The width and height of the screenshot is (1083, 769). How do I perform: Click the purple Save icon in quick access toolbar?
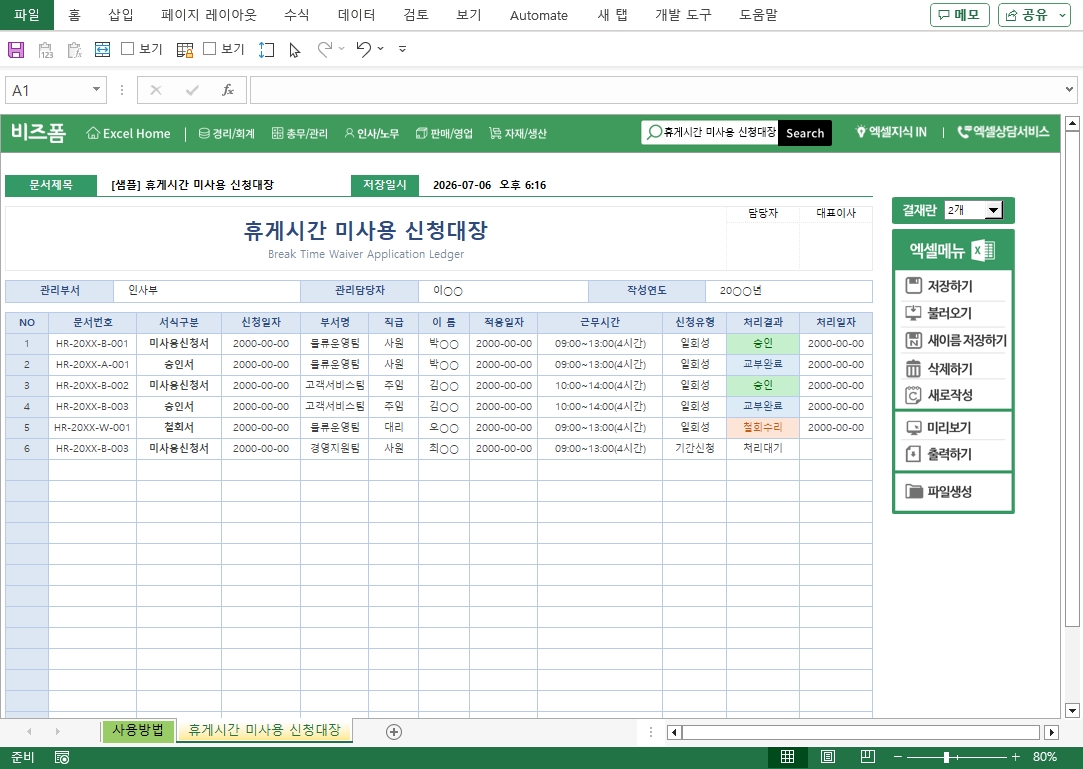click(16, 49)
